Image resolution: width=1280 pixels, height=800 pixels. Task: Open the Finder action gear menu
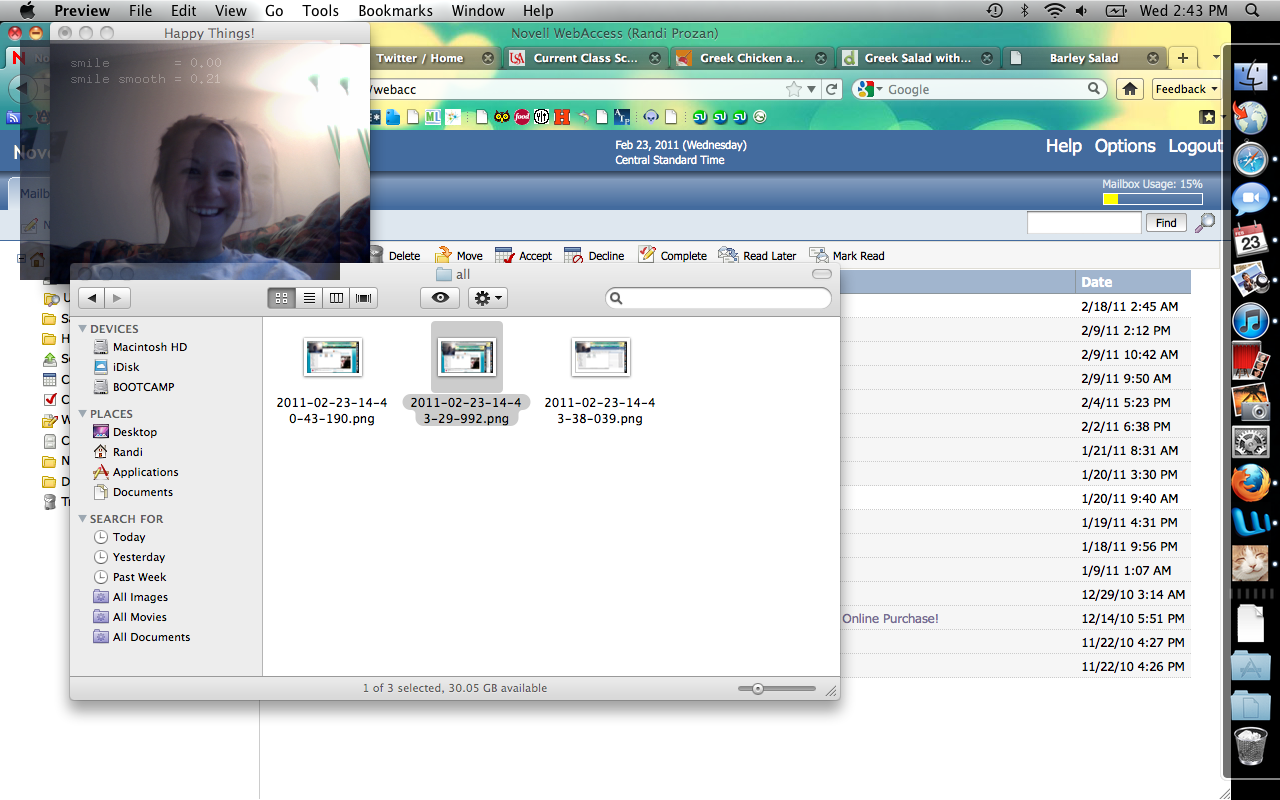487,298
